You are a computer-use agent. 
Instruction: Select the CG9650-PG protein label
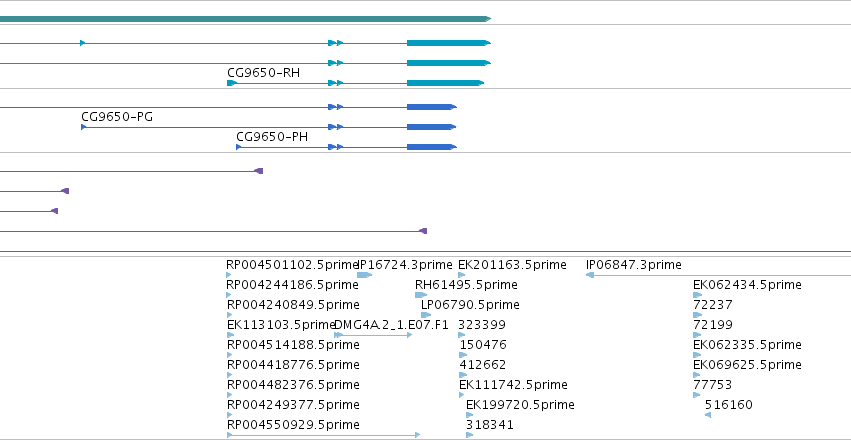coord(117,117)
